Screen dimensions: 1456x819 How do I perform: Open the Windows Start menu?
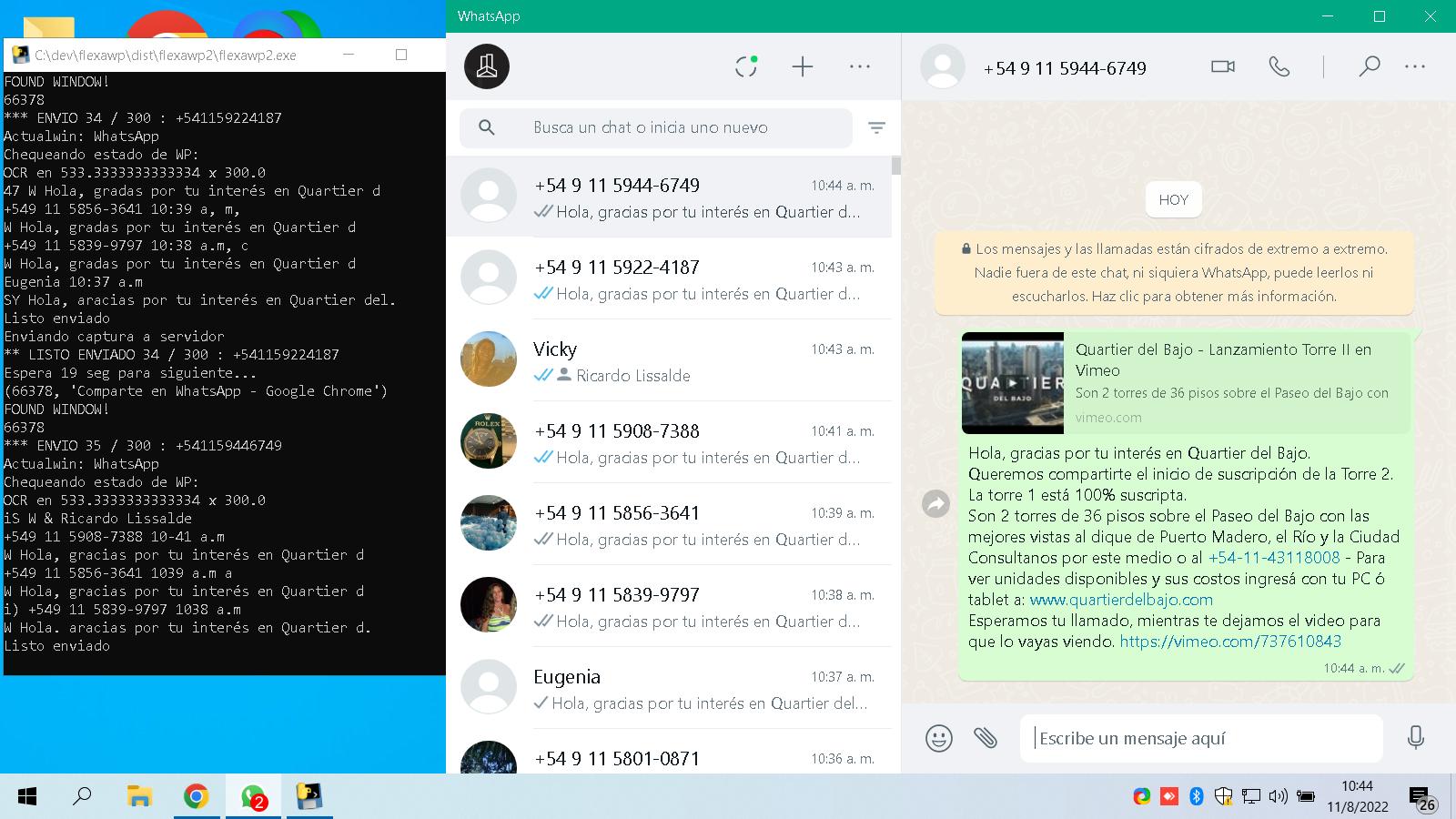click(27, 797)
